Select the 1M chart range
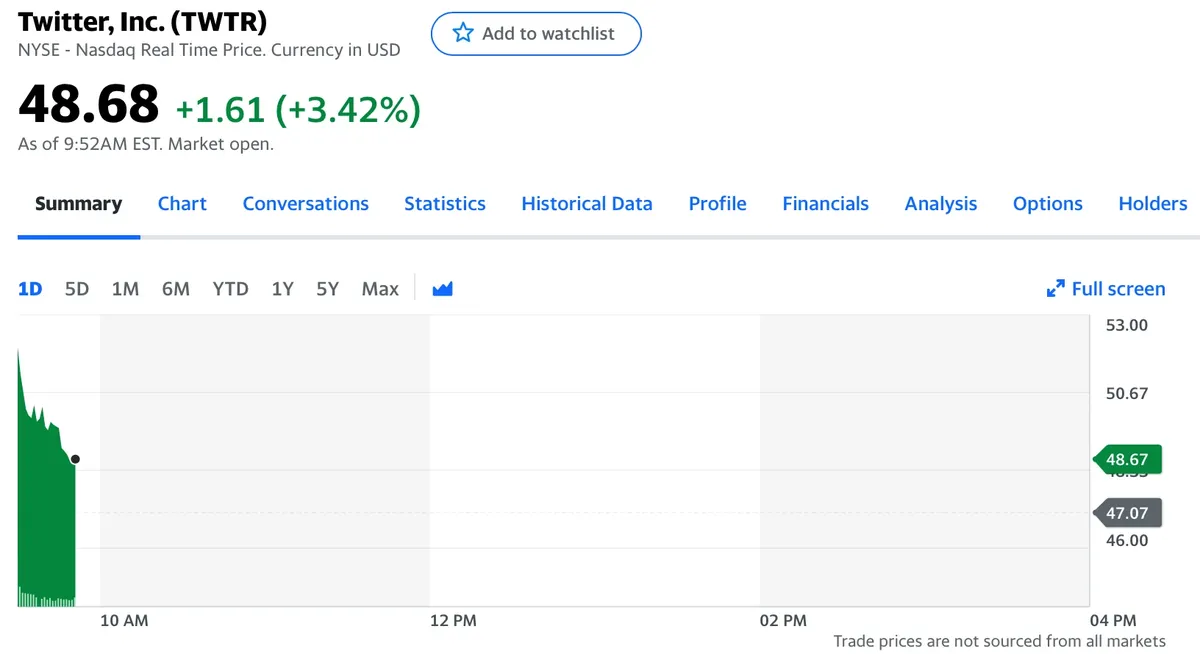The height and width of the screenshot is (654, 1200). coord(125,289)
